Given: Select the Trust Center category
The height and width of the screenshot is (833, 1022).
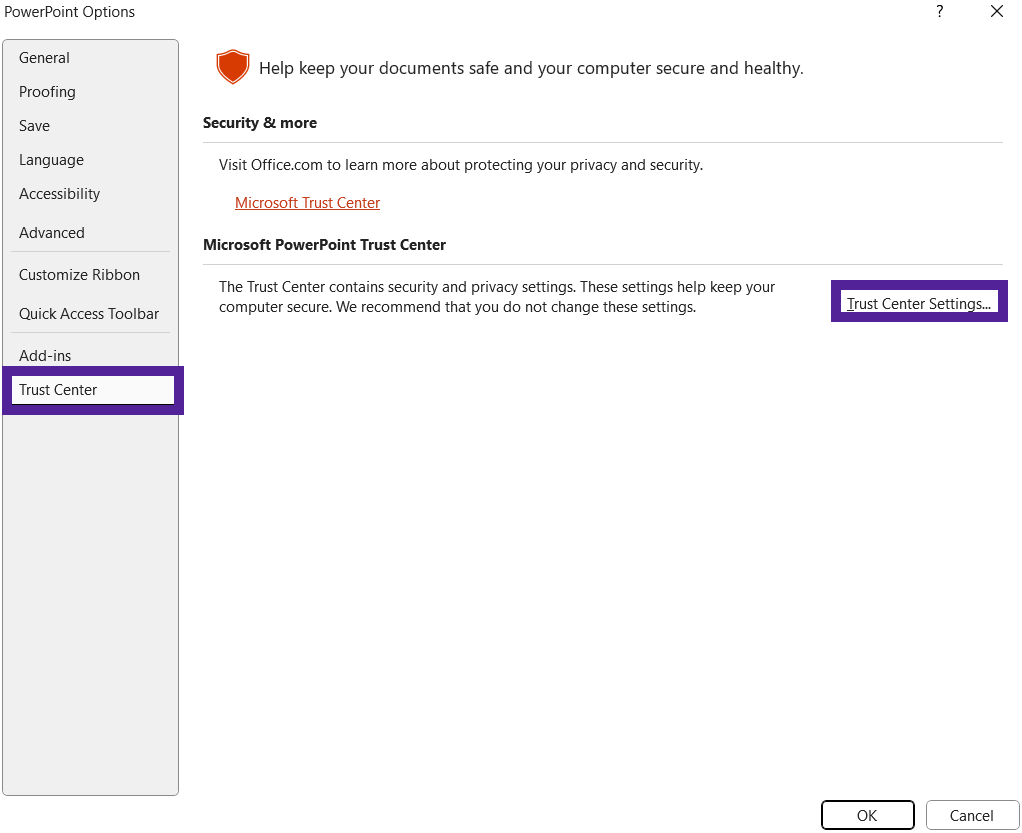Looking at the screenshot, I should tap(58, 390).
